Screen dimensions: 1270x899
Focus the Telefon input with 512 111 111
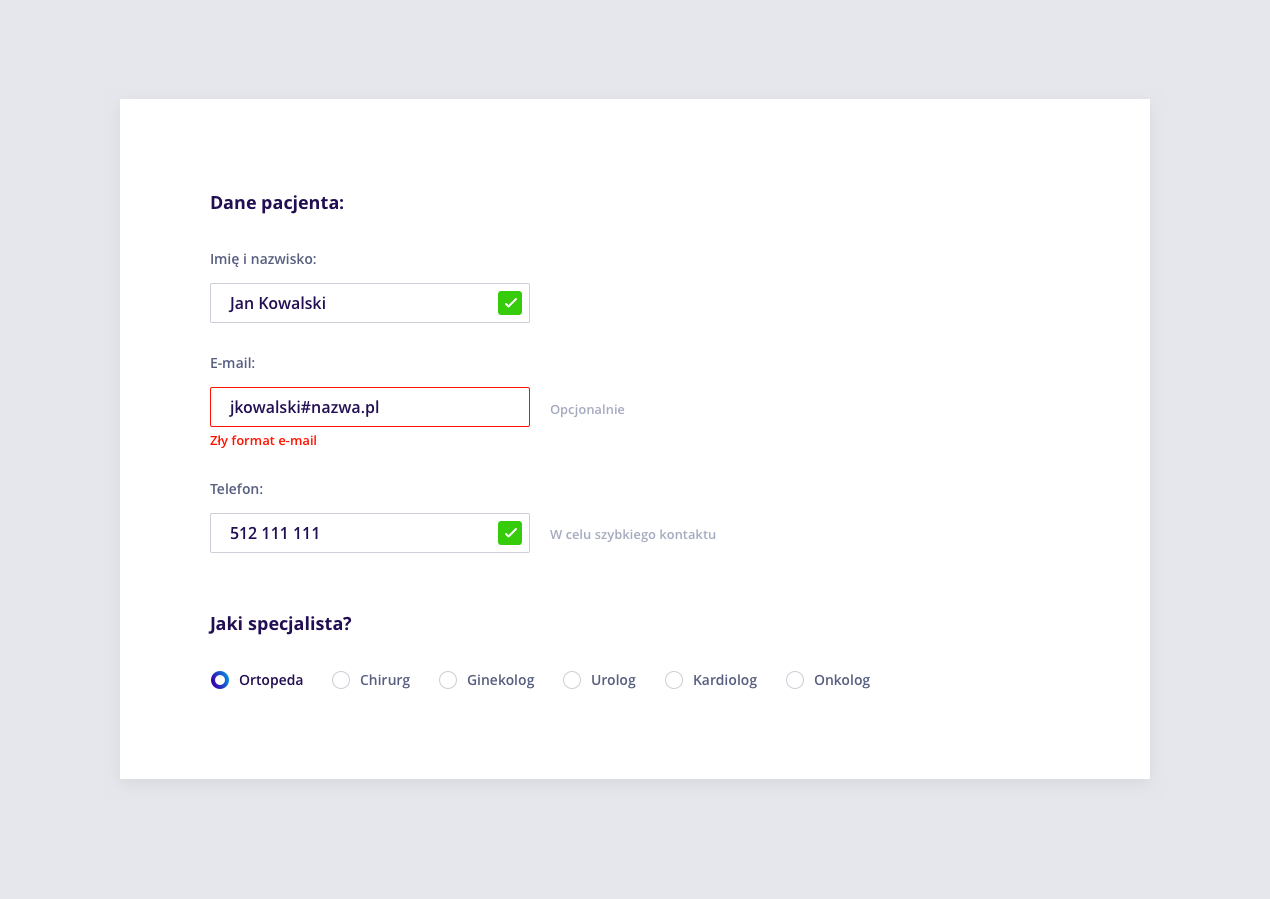370,533
